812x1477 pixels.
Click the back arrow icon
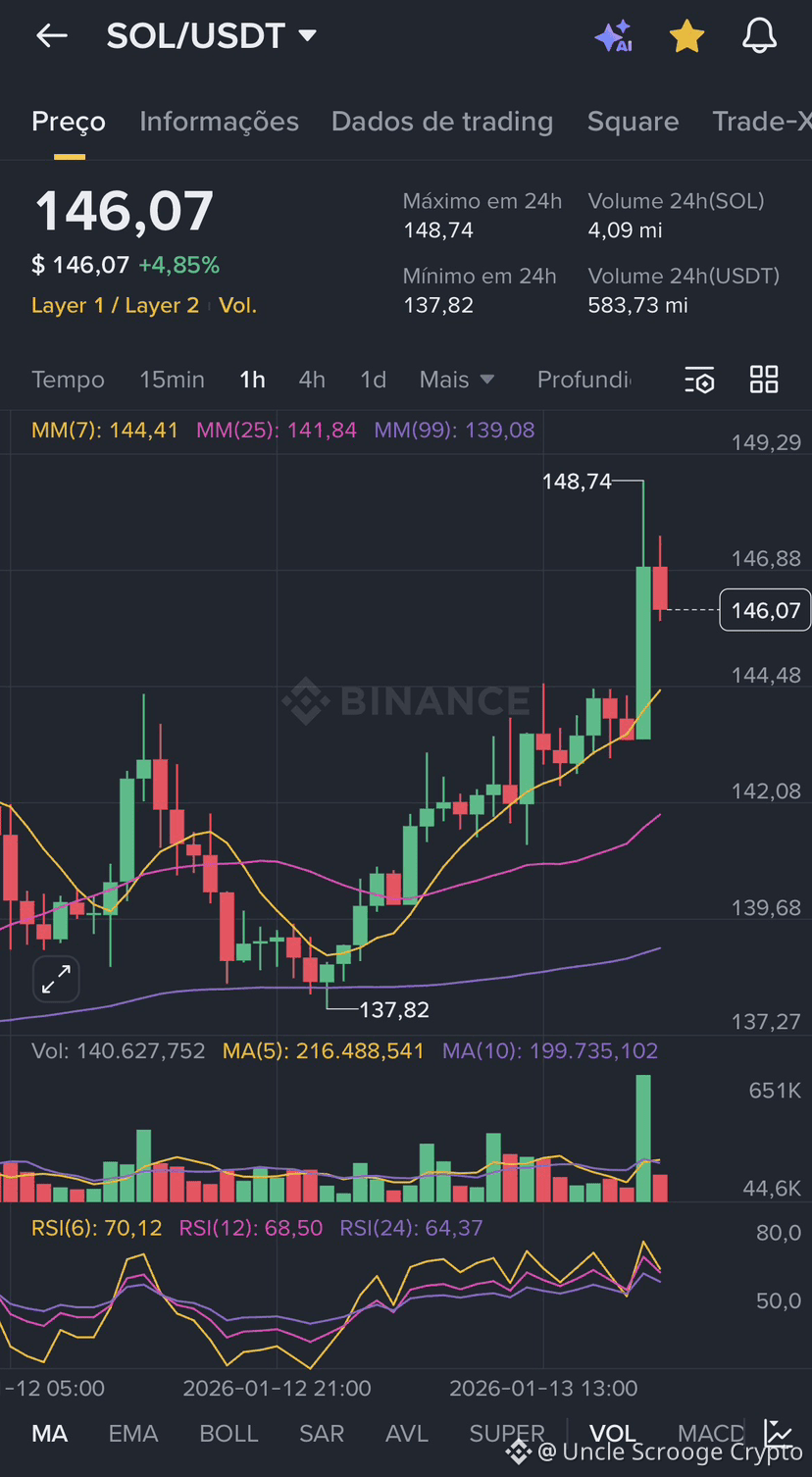[51, 35]
